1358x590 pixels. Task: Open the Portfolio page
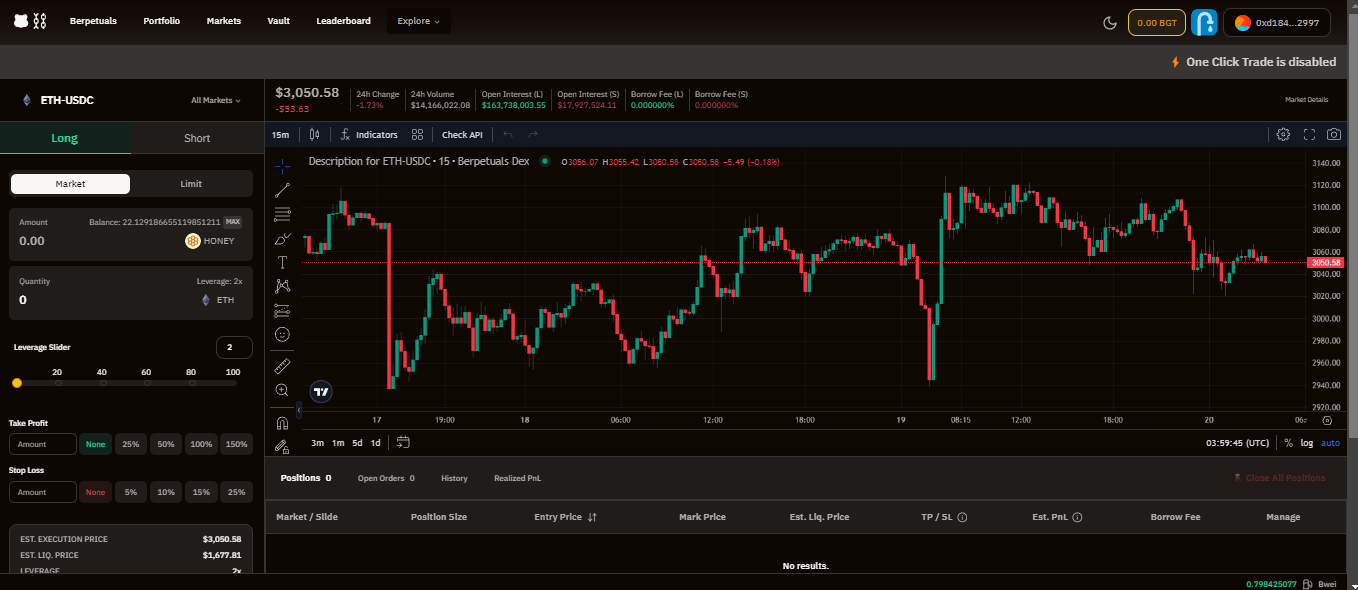pos(162,21)
